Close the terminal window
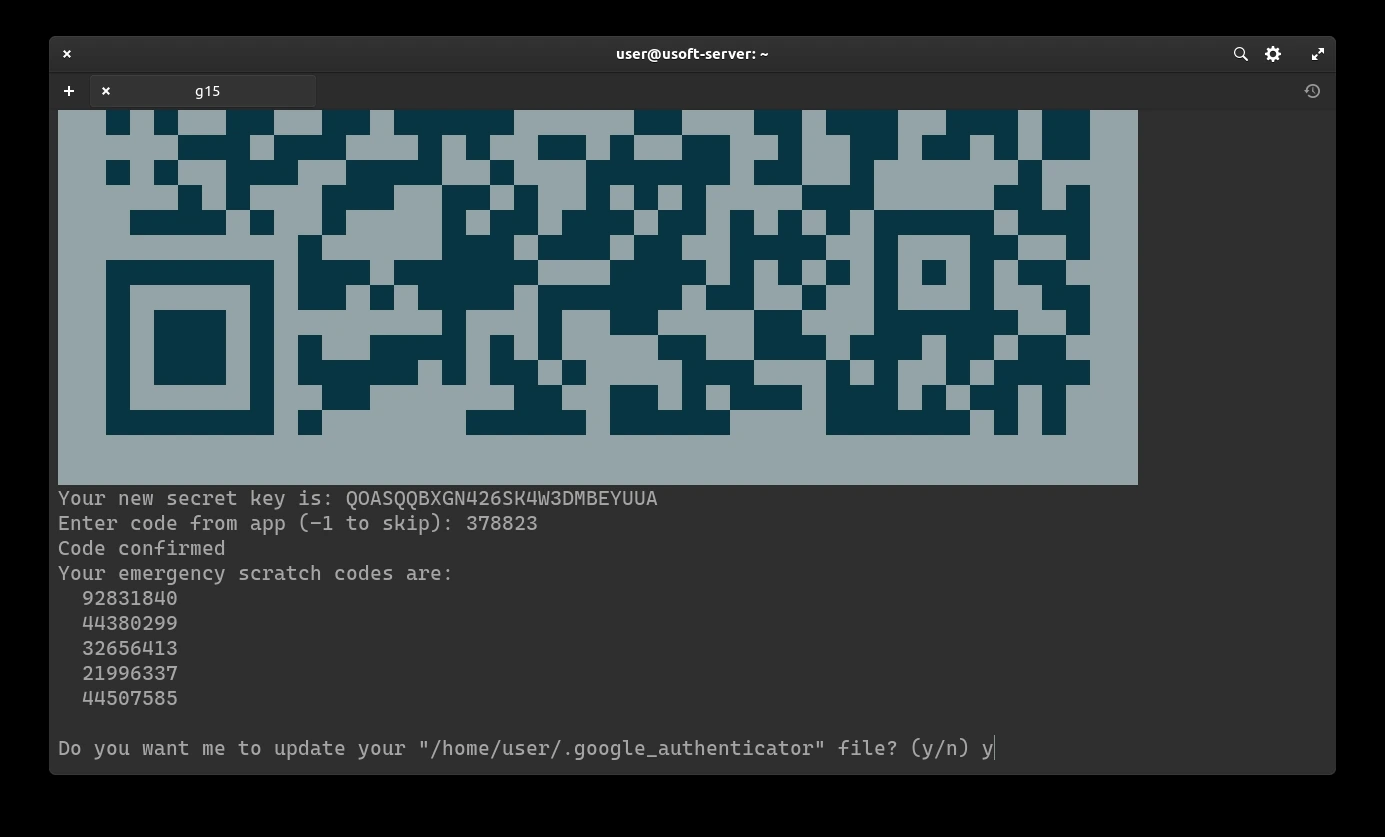The width and height of the screenshot is (1385, 837). coord(67,54)
